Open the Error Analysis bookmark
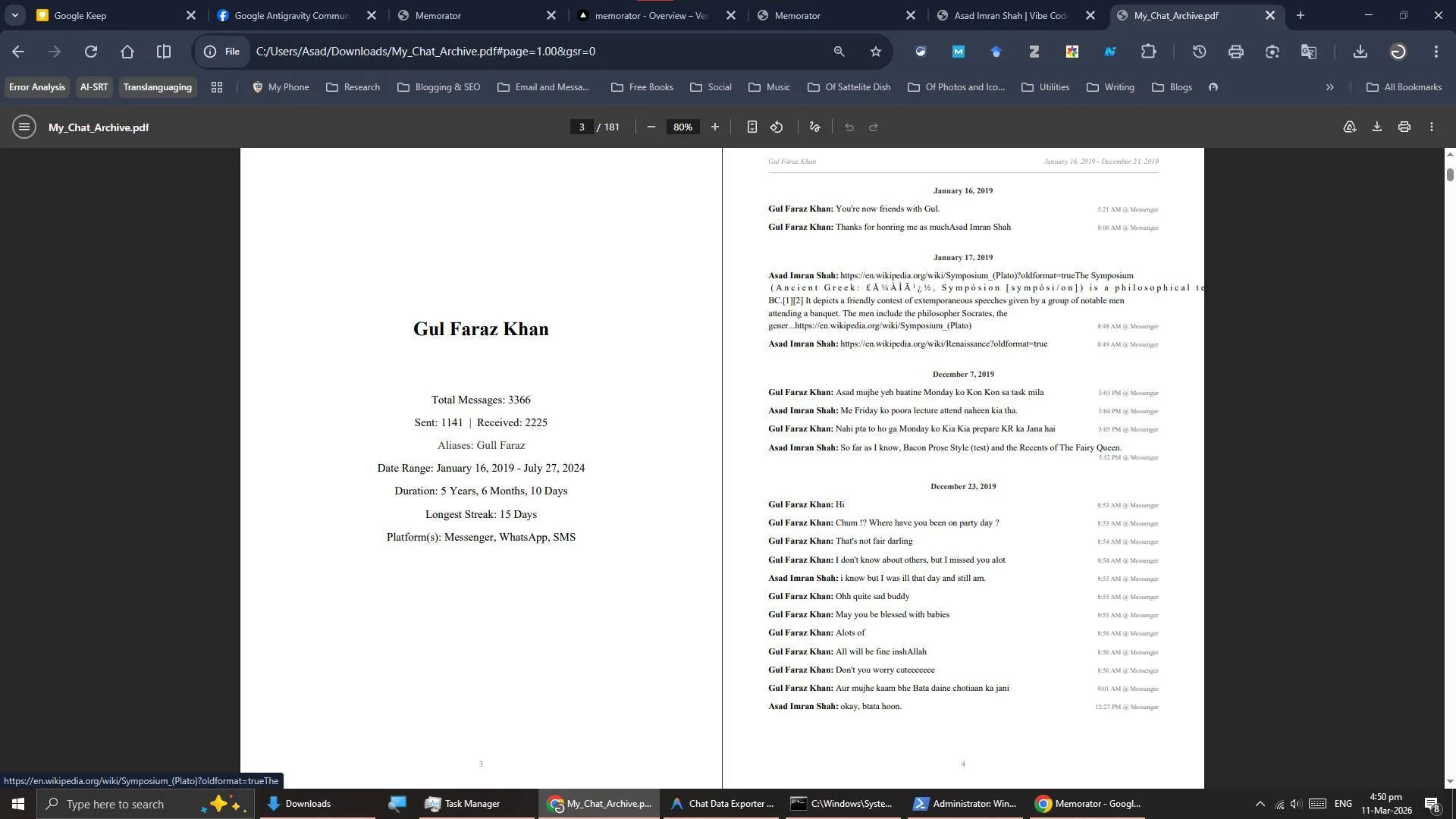This screenshot has height=819, width=1456. [36, 87]
